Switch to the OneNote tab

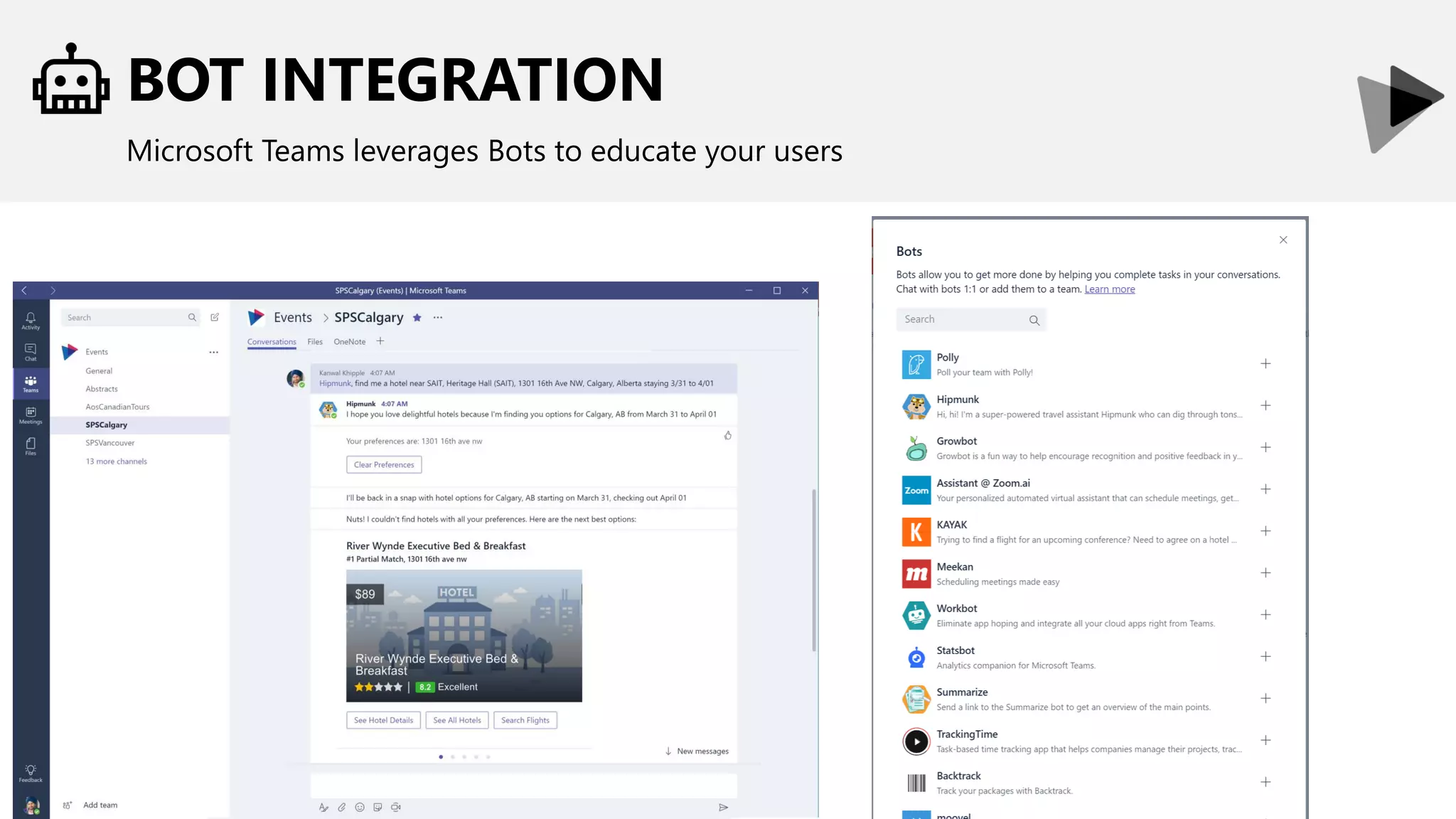point(350,342)
